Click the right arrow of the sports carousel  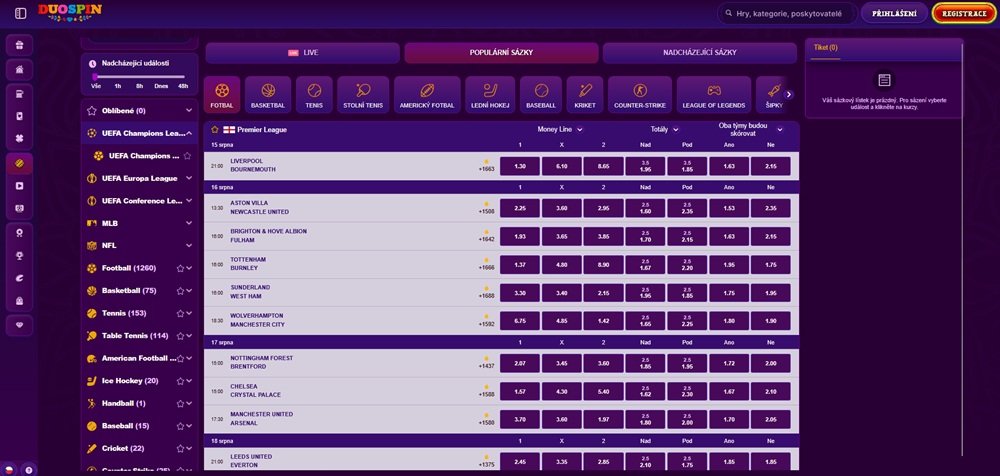pos(788,94)
